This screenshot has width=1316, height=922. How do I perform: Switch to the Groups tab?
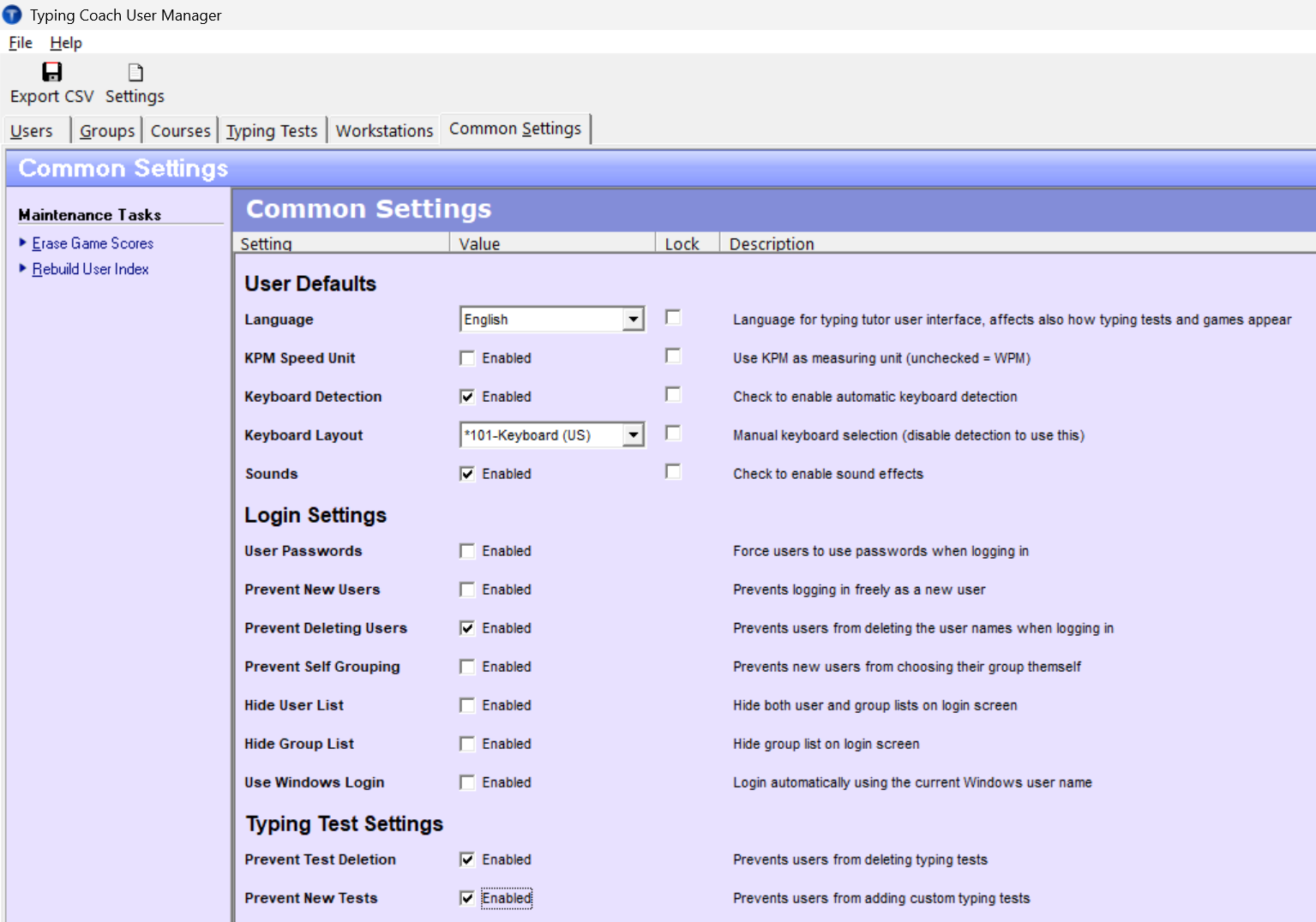pos(107,131)
